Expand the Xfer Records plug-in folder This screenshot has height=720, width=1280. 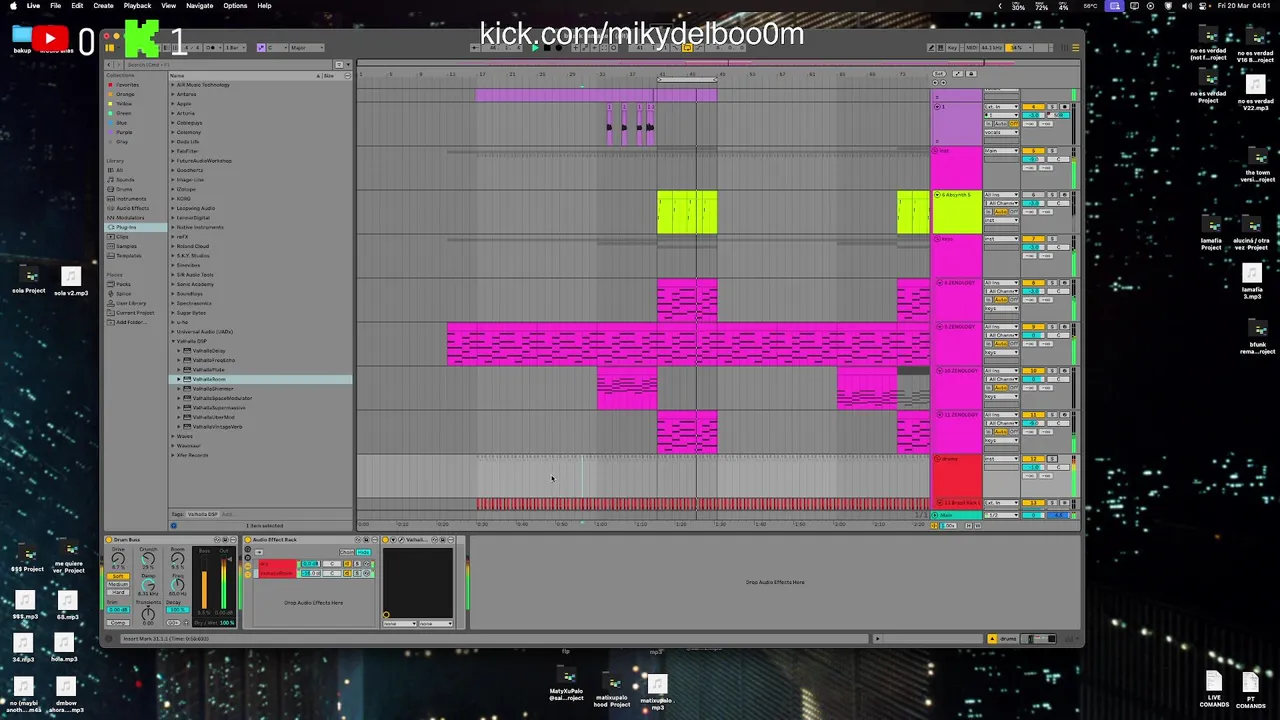point(173,455)
